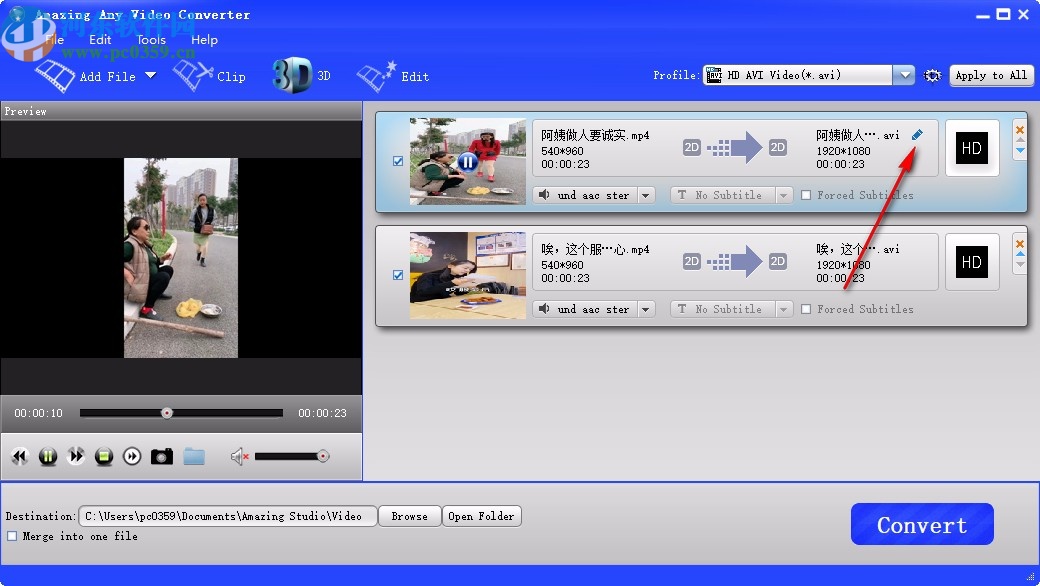Click the Apply to All button
1040x586 pixels.
click(x=991, y=75)
